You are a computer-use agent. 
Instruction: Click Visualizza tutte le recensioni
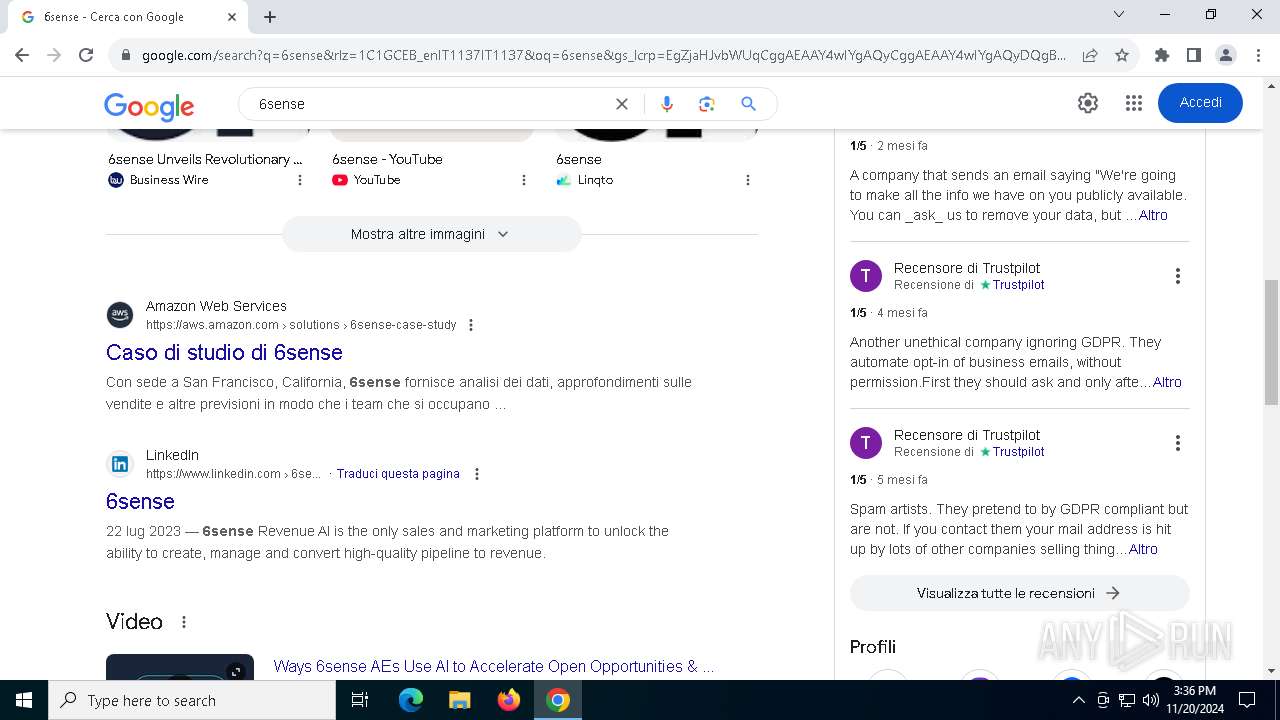click(1019, 593)
